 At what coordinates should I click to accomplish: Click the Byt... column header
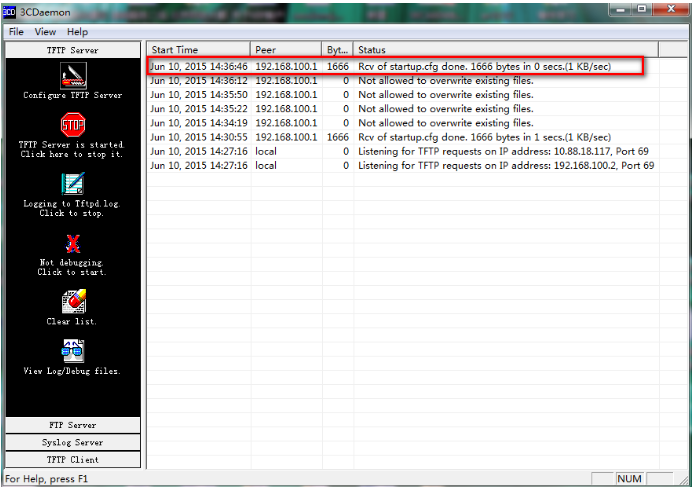[337, 50]
